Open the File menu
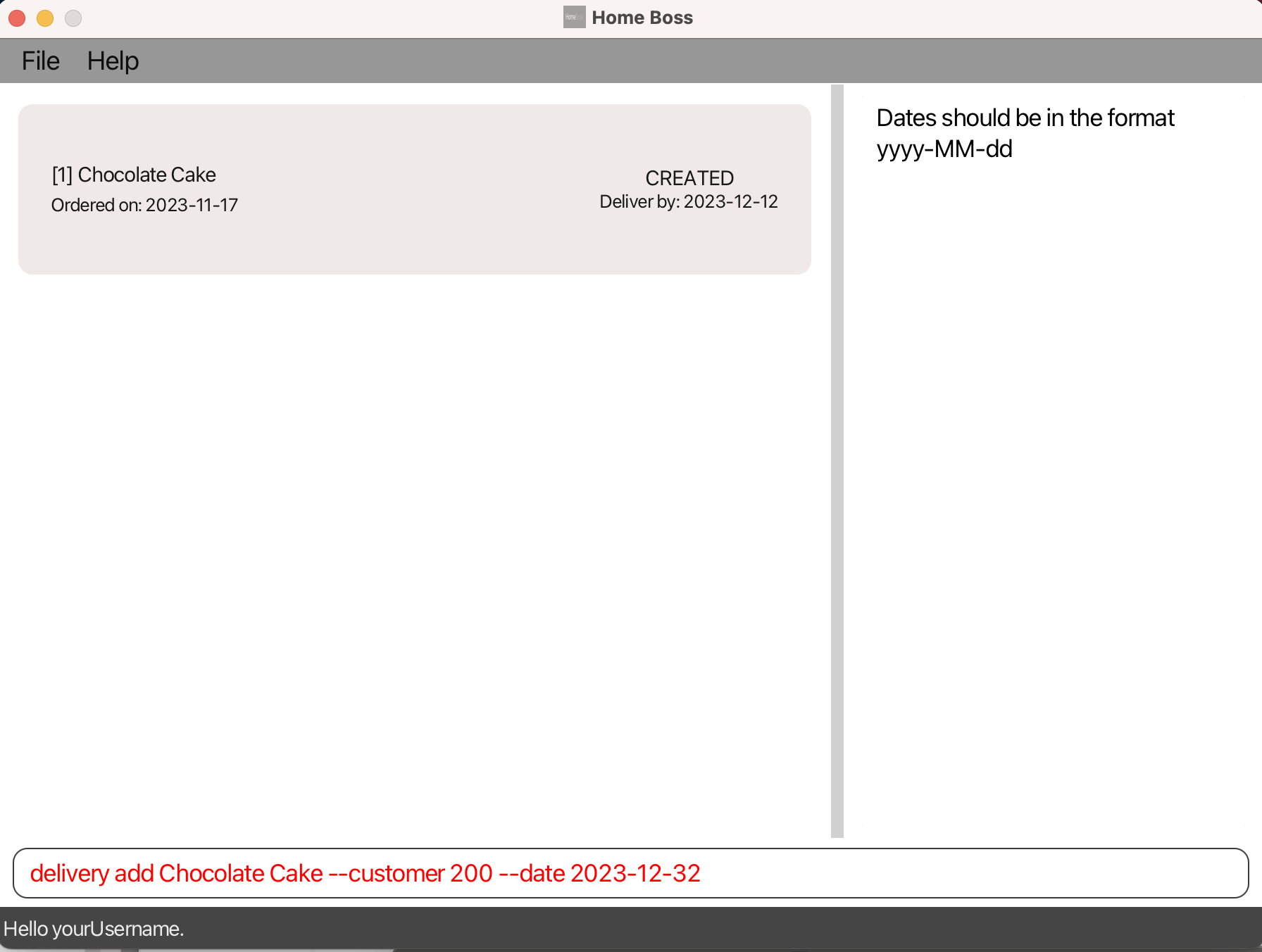The width and height of the screenshot is (1262, 952). coord(41,61)
